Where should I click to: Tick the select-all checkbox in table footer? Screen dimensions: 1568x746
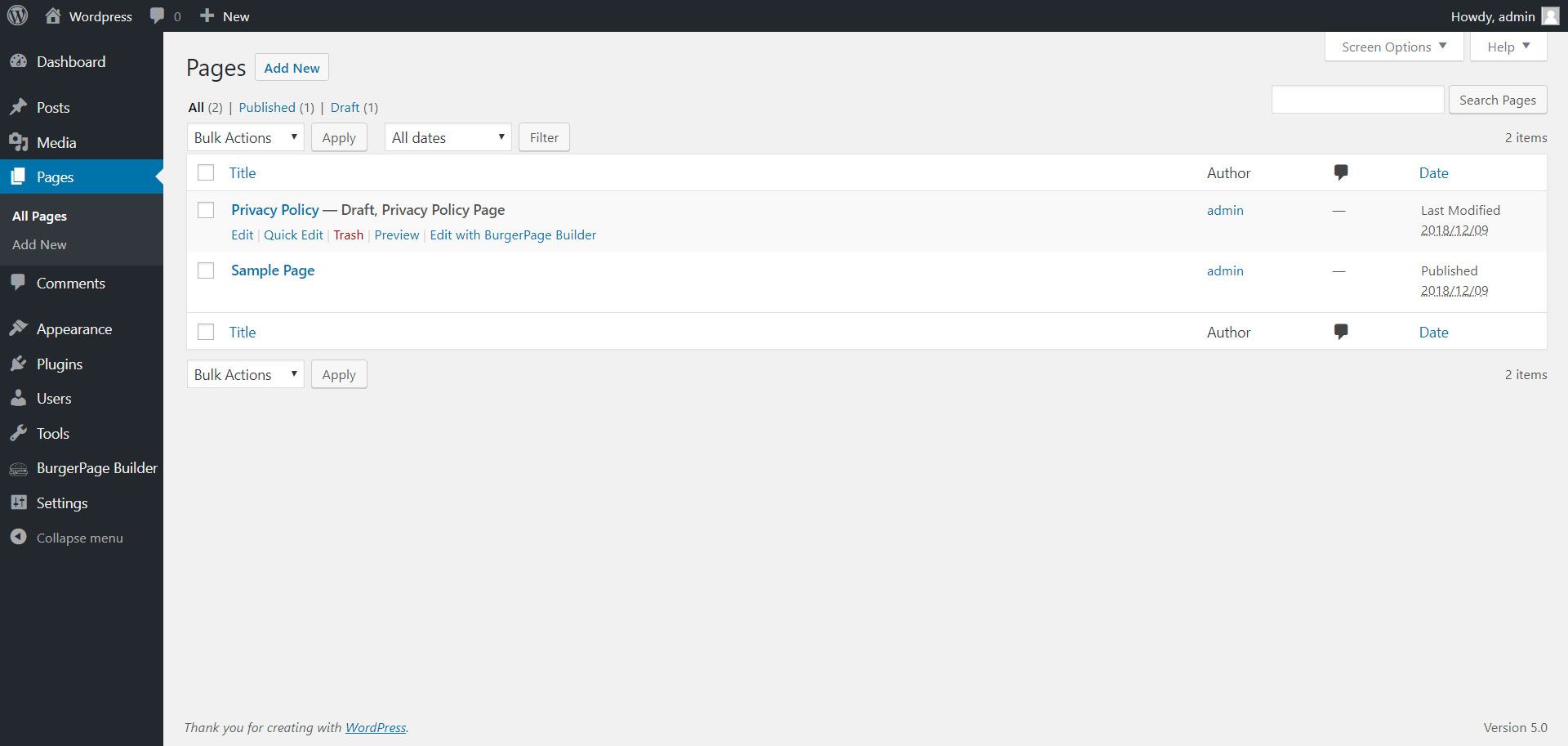pyautogui.click(x=206, y=332)
